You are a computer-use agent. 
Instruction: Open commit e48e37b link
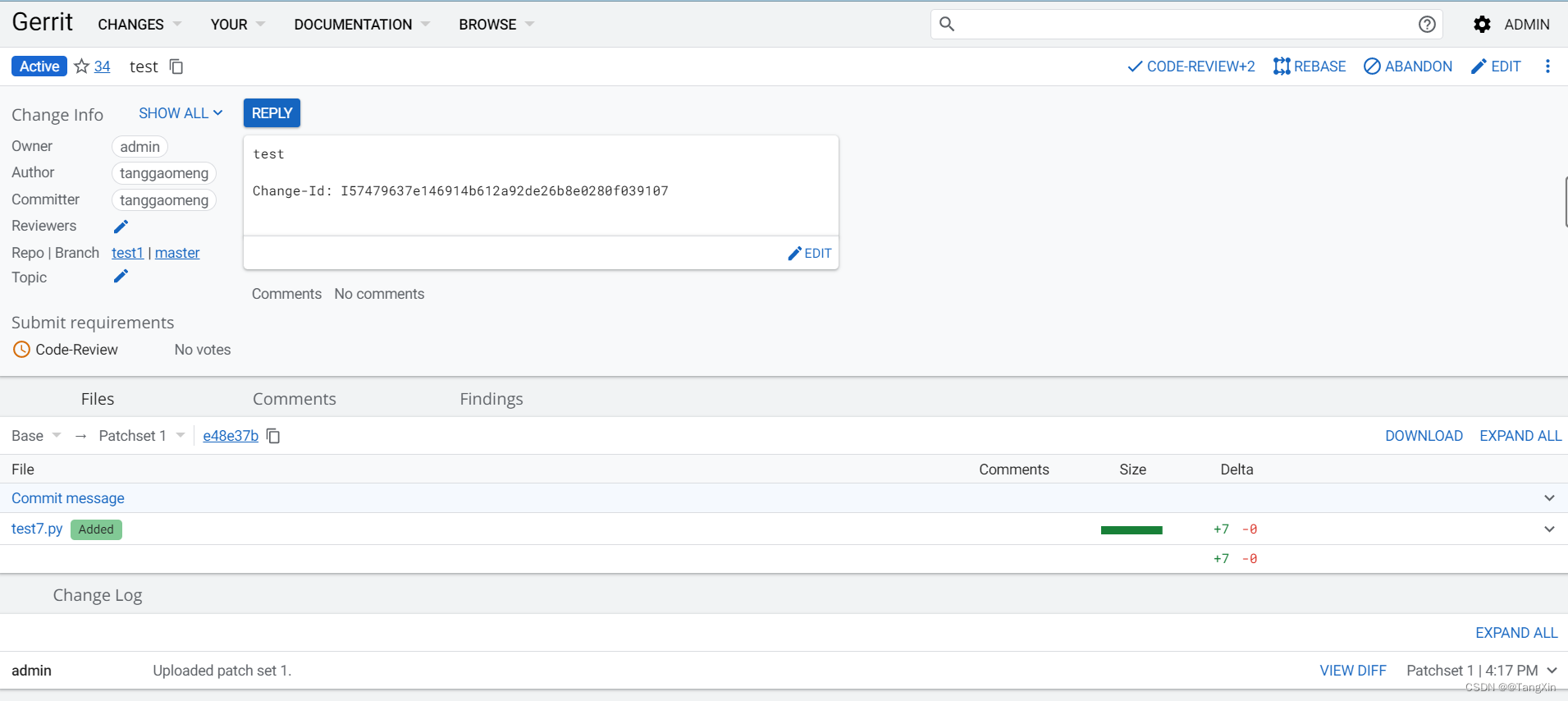(x=231, y=436)
